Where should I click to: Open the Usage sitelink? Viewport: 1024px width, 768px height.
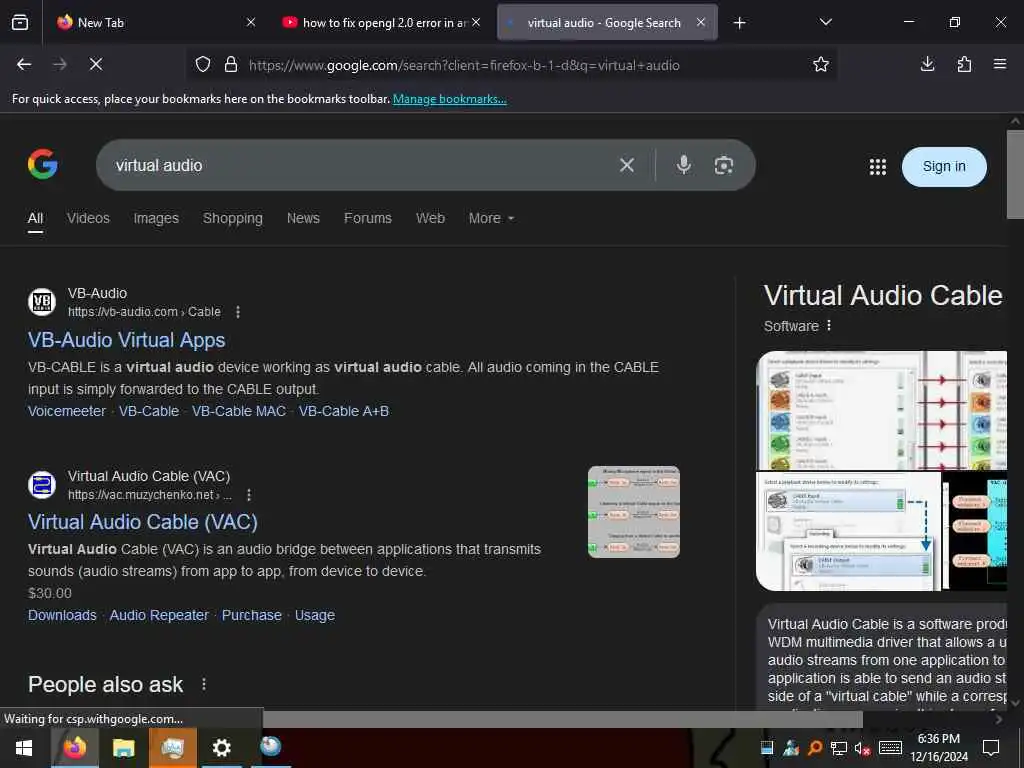pyautogui.click(x=315, y=615)
